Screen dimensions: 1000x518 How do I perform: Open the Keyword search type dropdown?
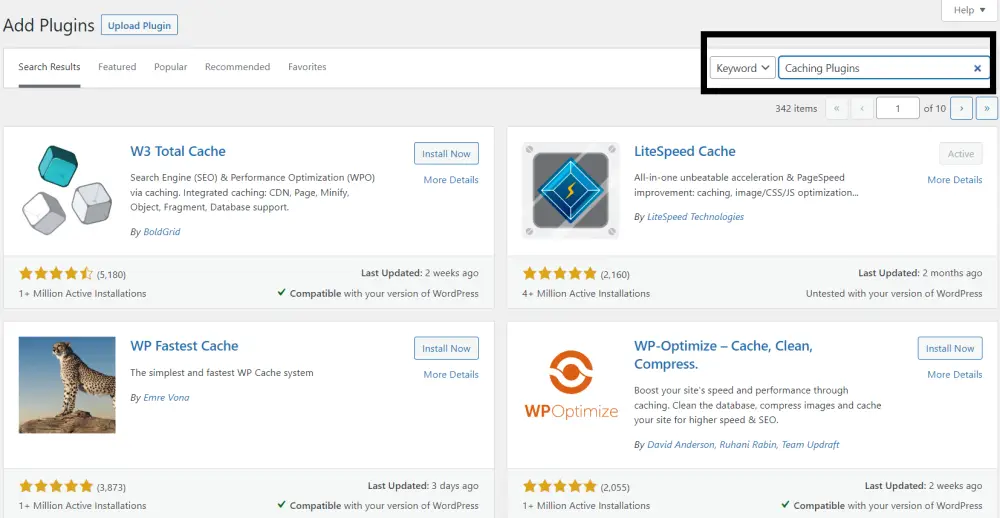pos(742,68)
